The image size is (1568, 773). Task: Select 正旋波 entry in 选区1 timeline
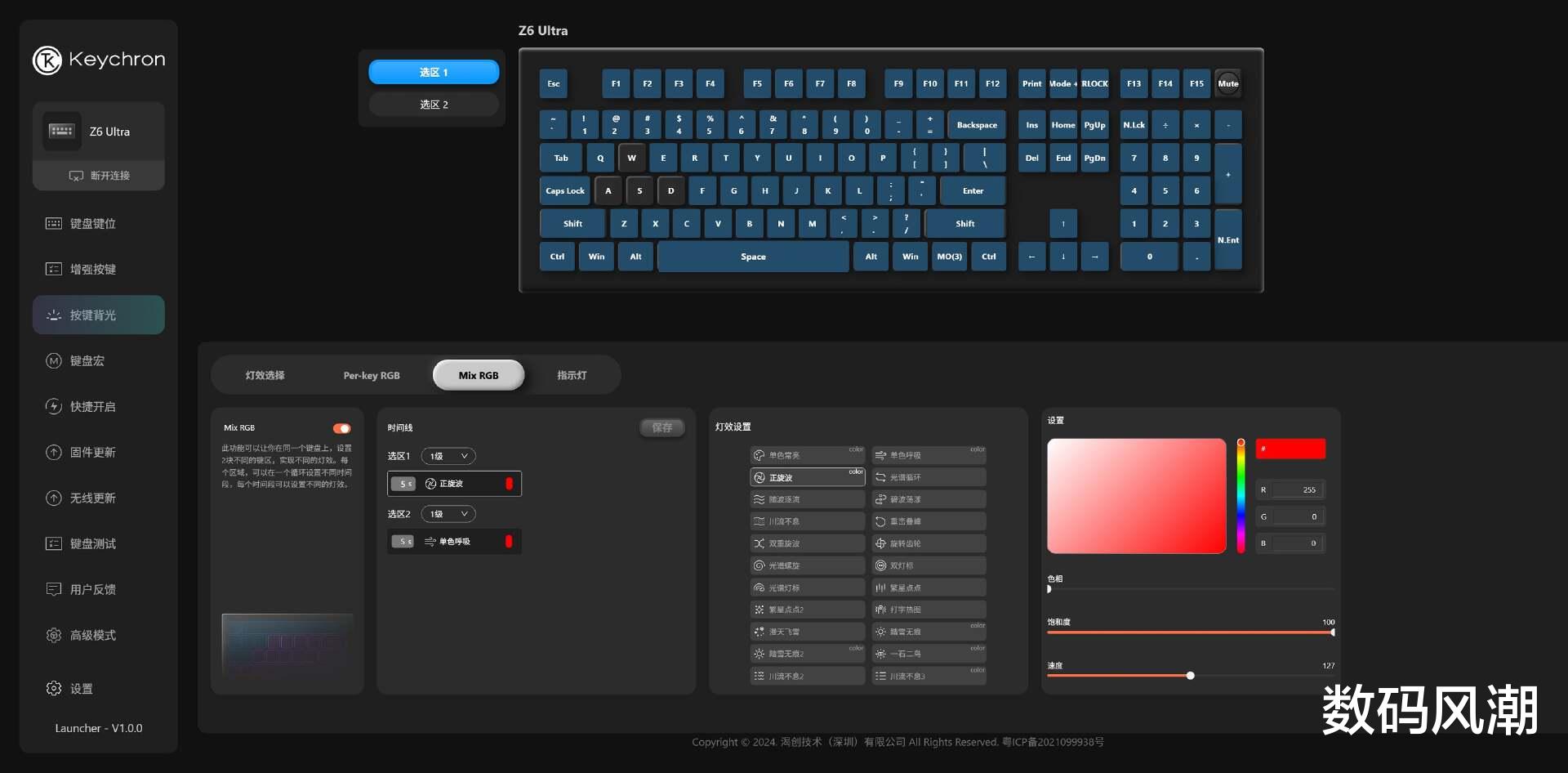454,484
